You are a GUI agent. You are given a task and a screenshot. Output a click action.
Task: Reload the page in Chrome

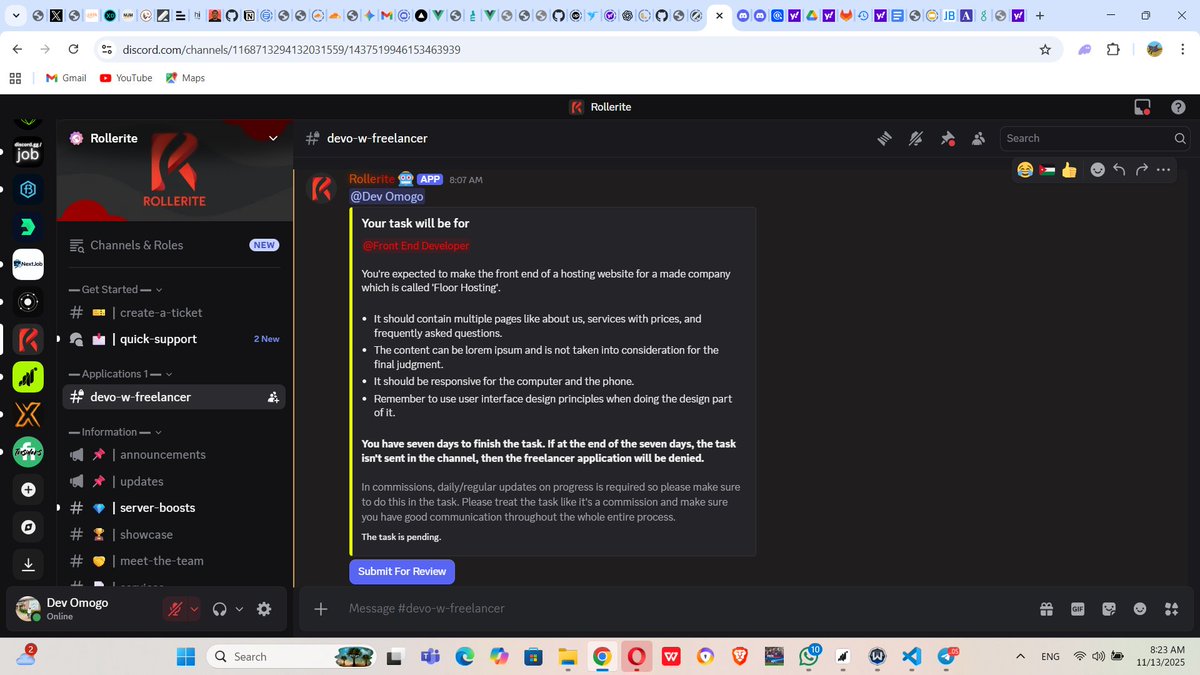pos(73,49)
